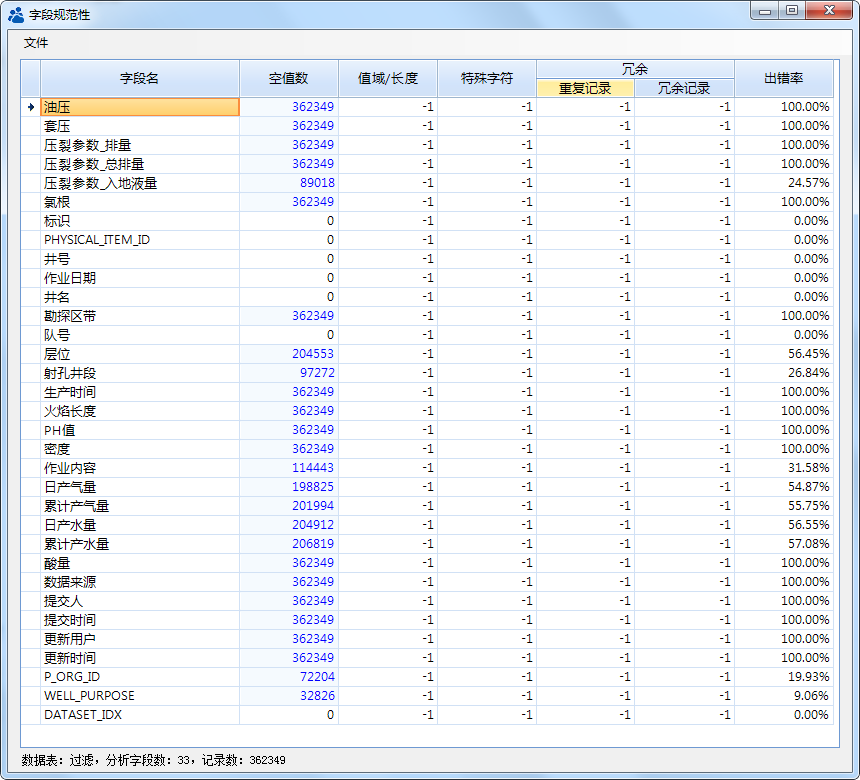Open null count link 72204
The width and height of the screenshot is (860, 780).
[x=317, y=677]
